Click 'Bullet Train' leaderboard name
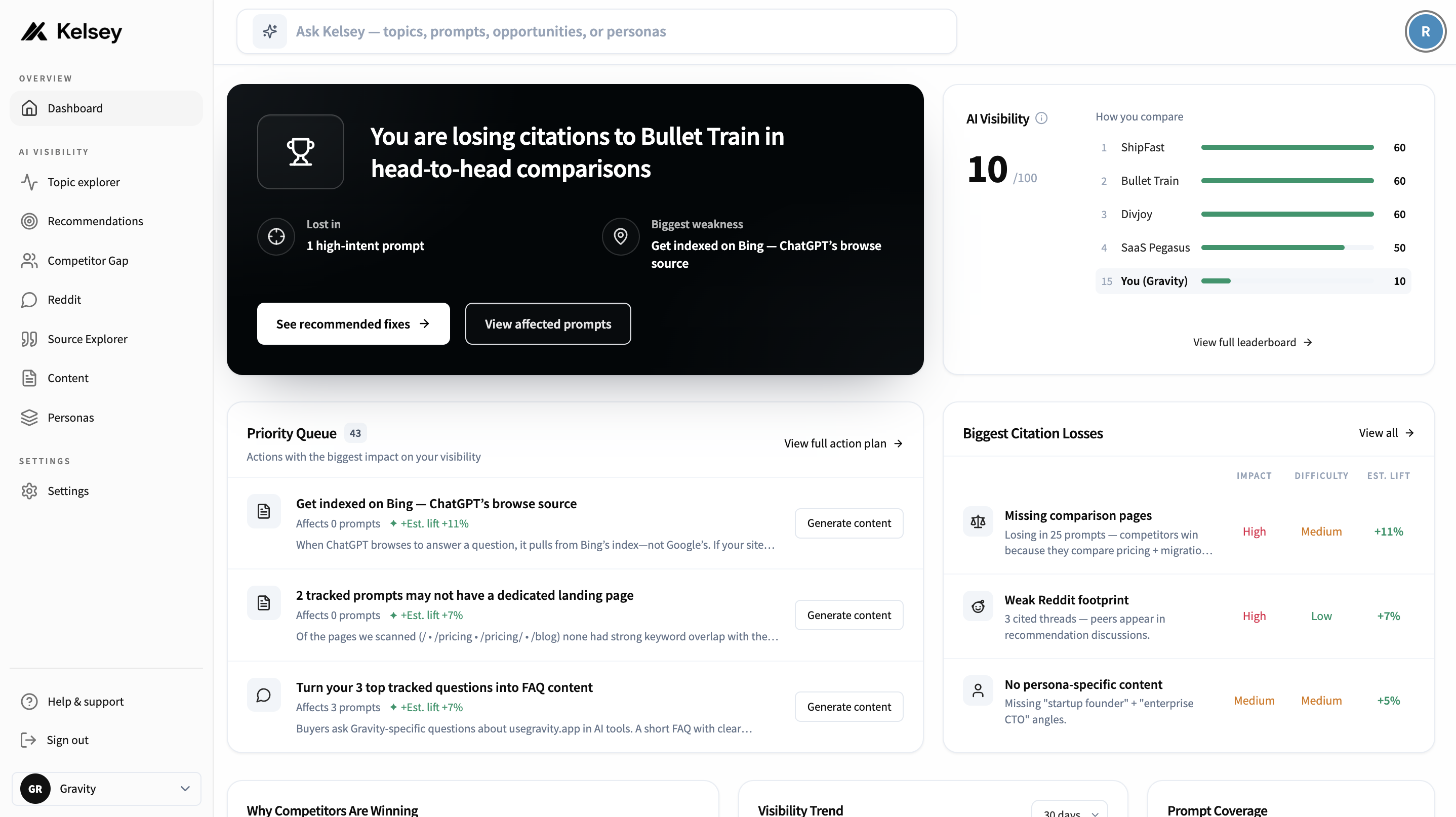 [1150, 181]
